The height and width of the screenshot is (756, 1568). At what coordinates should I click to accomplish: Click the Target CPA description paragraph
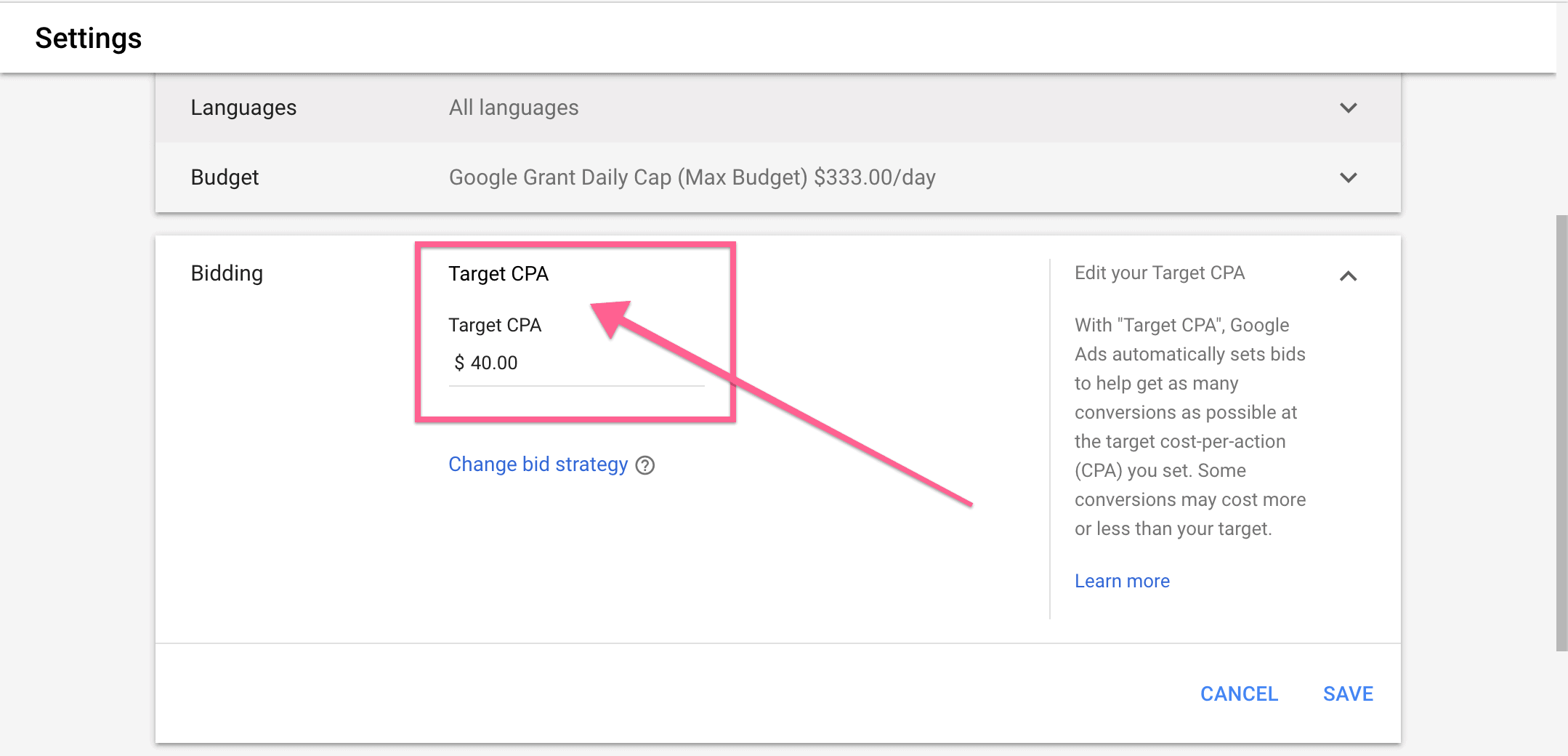point(1189,427)
